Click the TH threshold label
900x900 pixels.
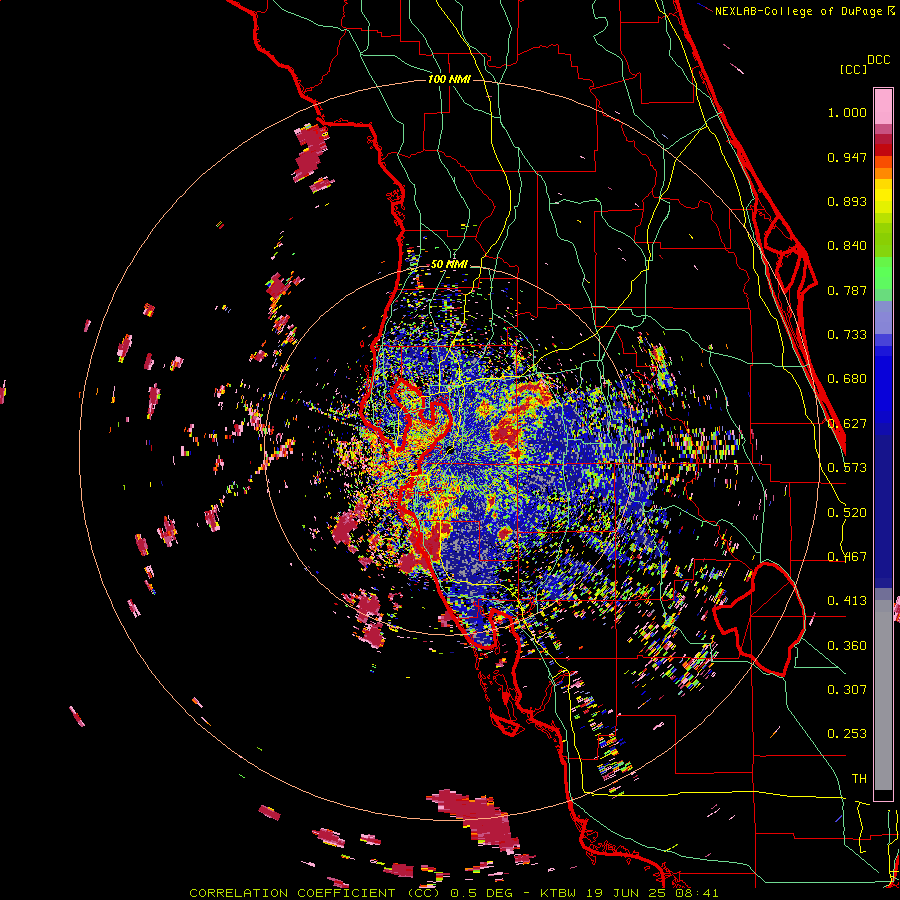click(x=859, y=779)
